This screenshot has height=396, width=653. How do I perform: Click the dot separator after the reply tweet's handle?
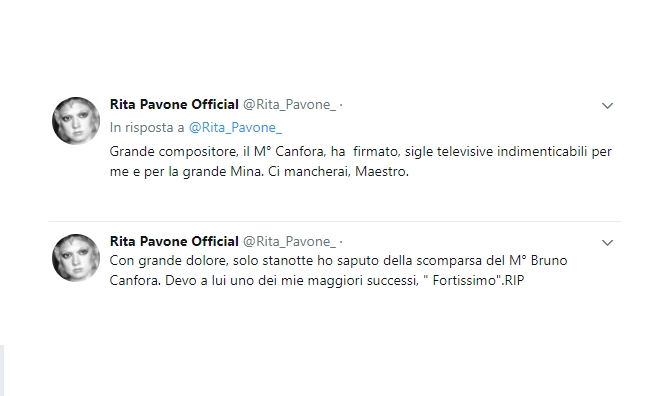click(341, 105)
